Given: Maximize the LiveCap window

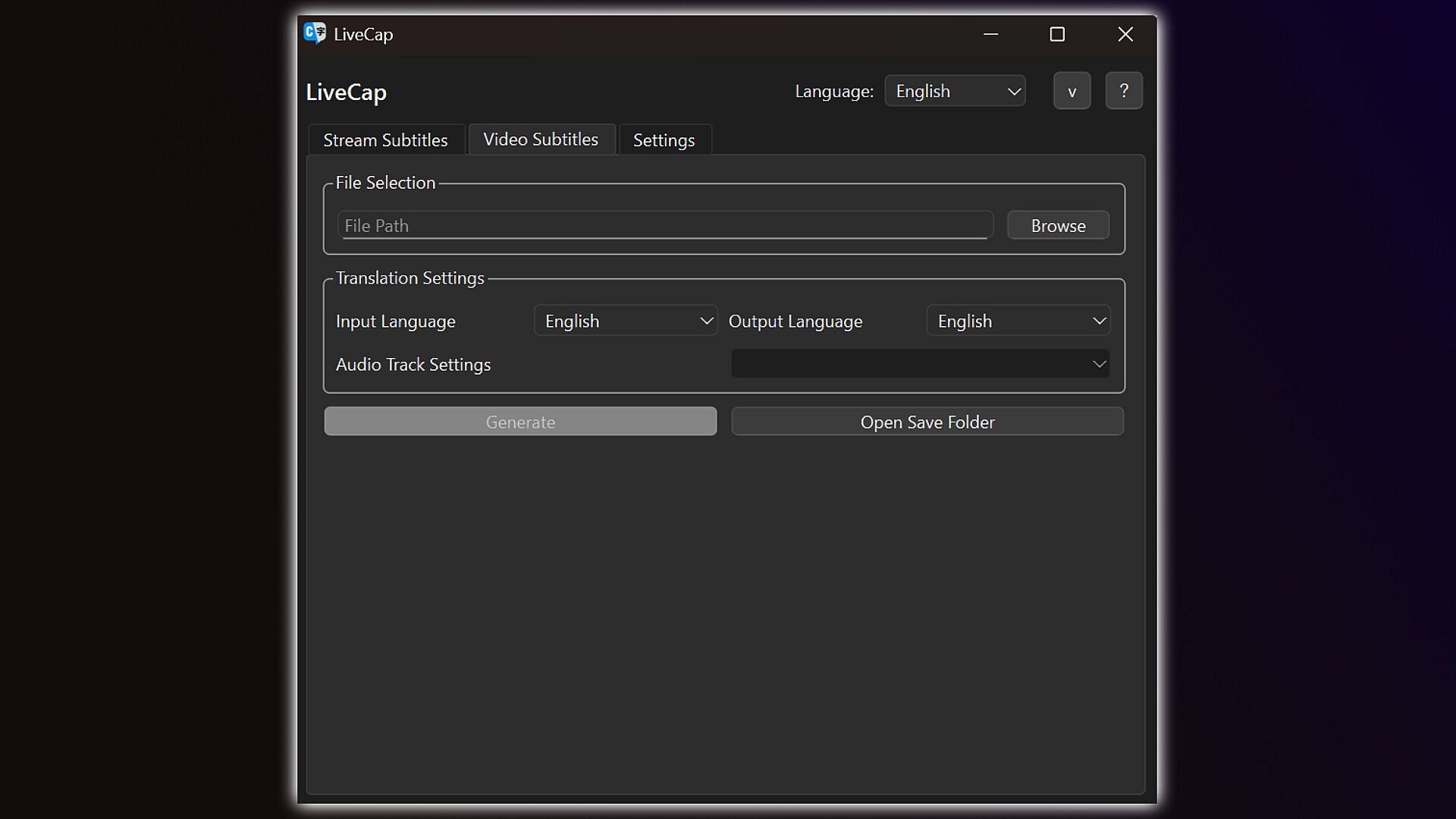Looking at the screenshot, I should pyautogui.click(x=1057, y=34).
